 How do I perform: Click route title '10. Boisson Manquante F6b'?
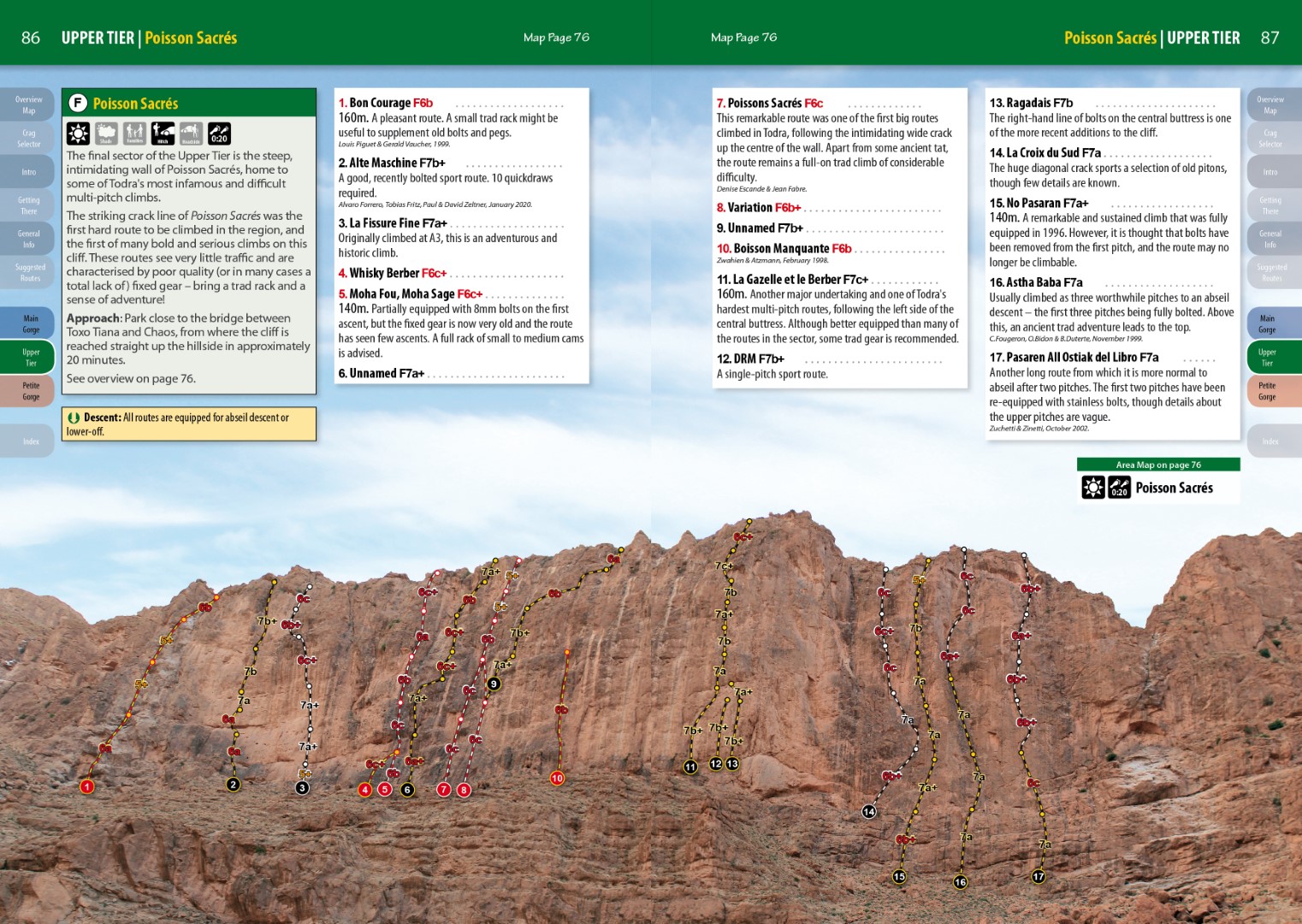[x=784, y=248]
